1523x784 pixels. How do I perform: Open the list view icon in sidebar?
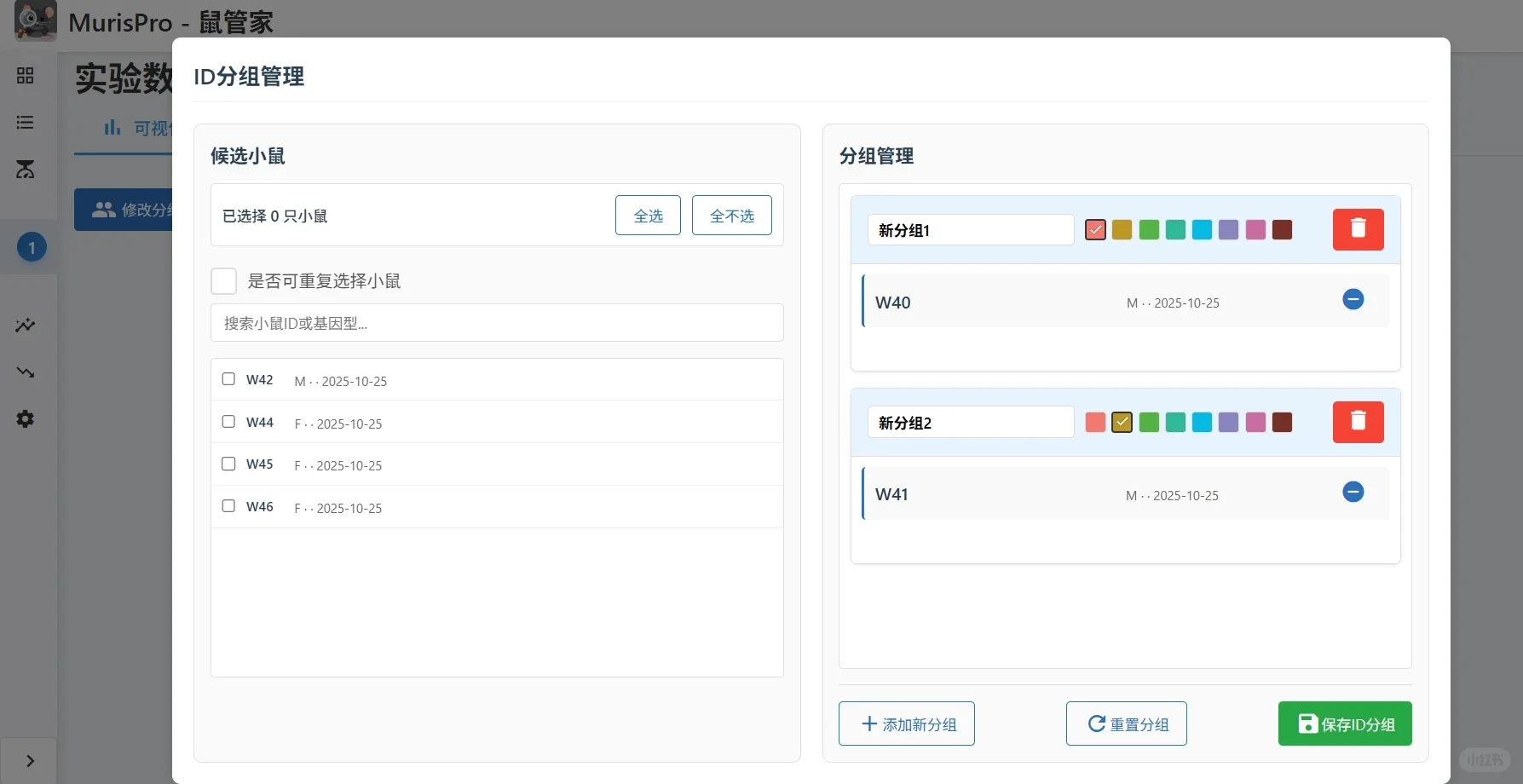pos(26,123)
